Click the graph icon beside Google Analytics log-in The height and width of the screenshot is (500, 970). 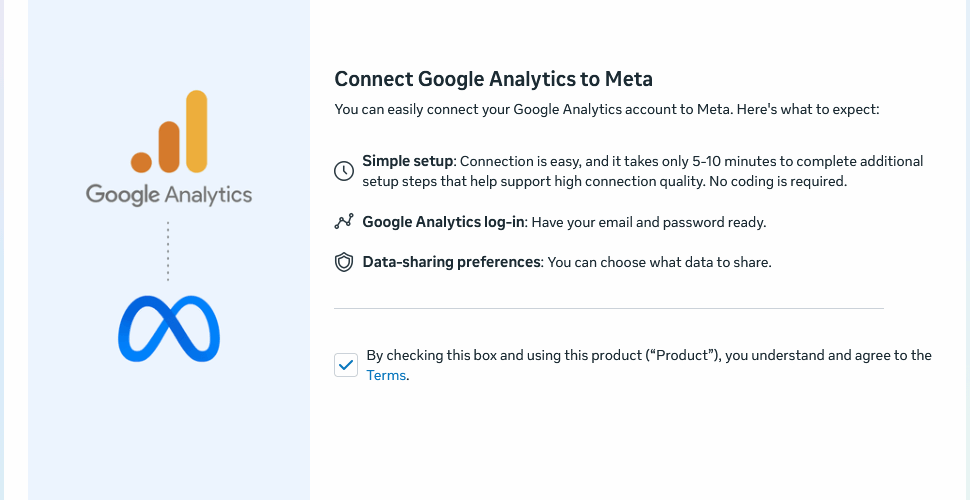pyautogui.click(x=344, y=222)
